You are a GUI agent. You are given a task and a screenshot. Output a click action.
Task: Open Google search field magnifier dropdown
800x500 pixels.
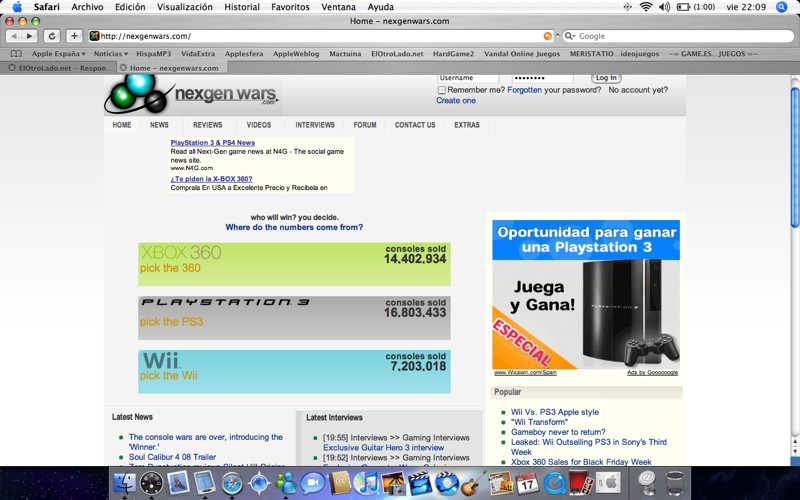570,36
